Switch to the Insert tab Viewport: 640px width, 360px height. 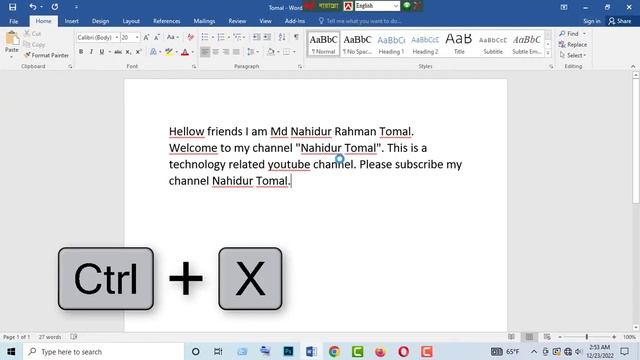pyautogui.click(x=71, y=21)
